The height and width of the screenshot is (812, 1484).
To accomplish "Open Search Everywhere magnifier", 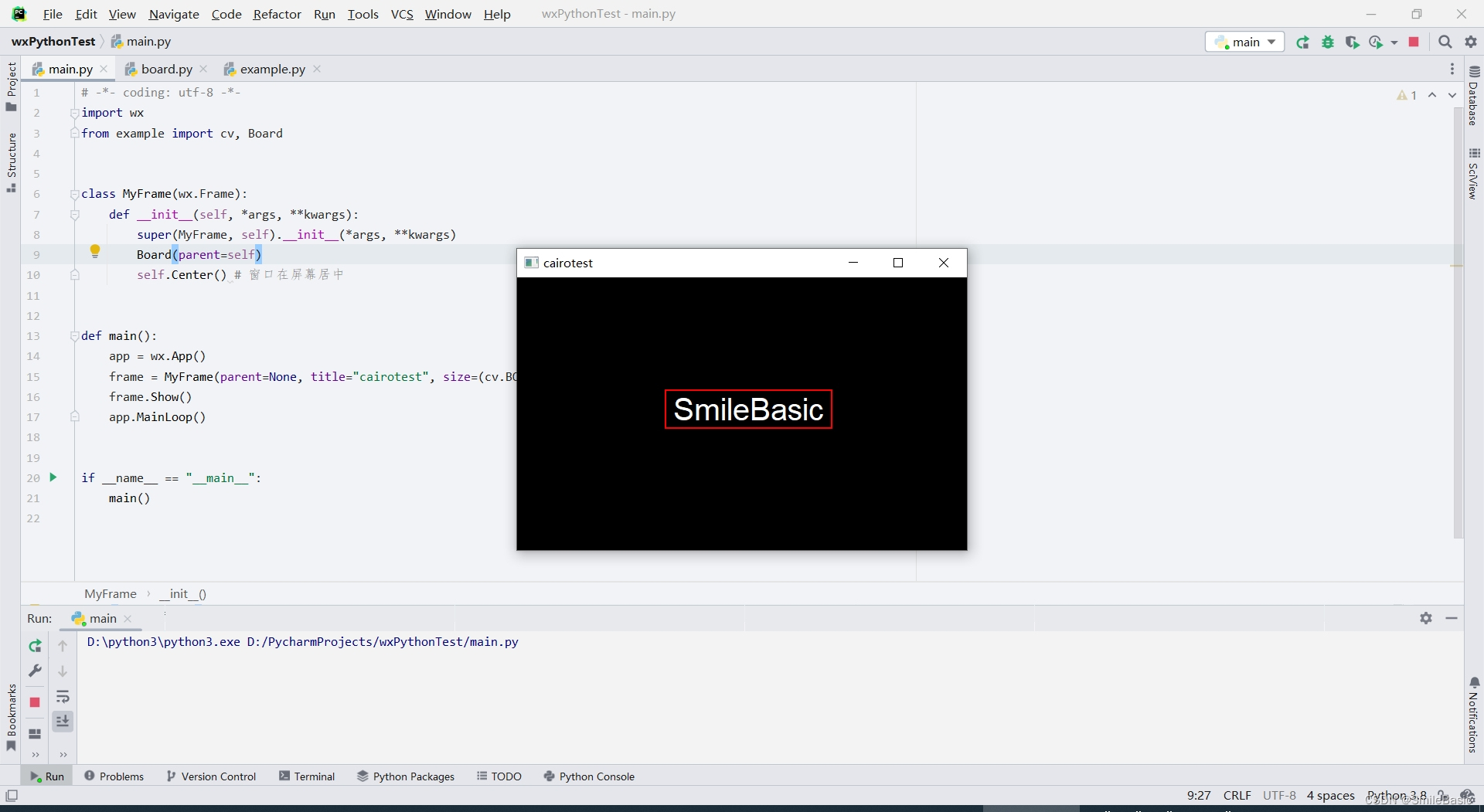I will pos(1445,42).
